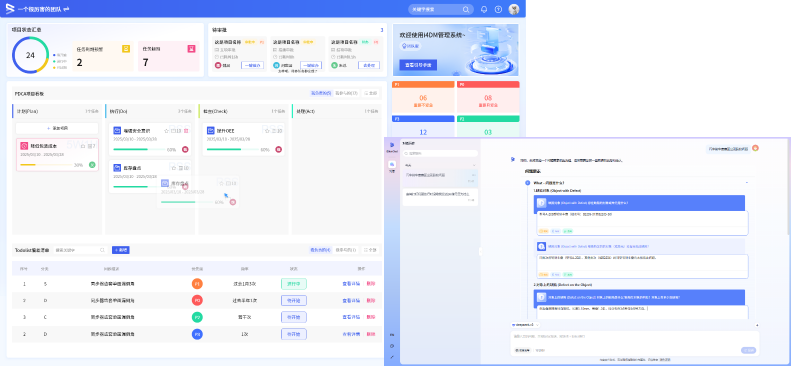Screen dimensions: 791x366
Task: Click the star icon on the Plan column card
Action: tap(83, 146)
